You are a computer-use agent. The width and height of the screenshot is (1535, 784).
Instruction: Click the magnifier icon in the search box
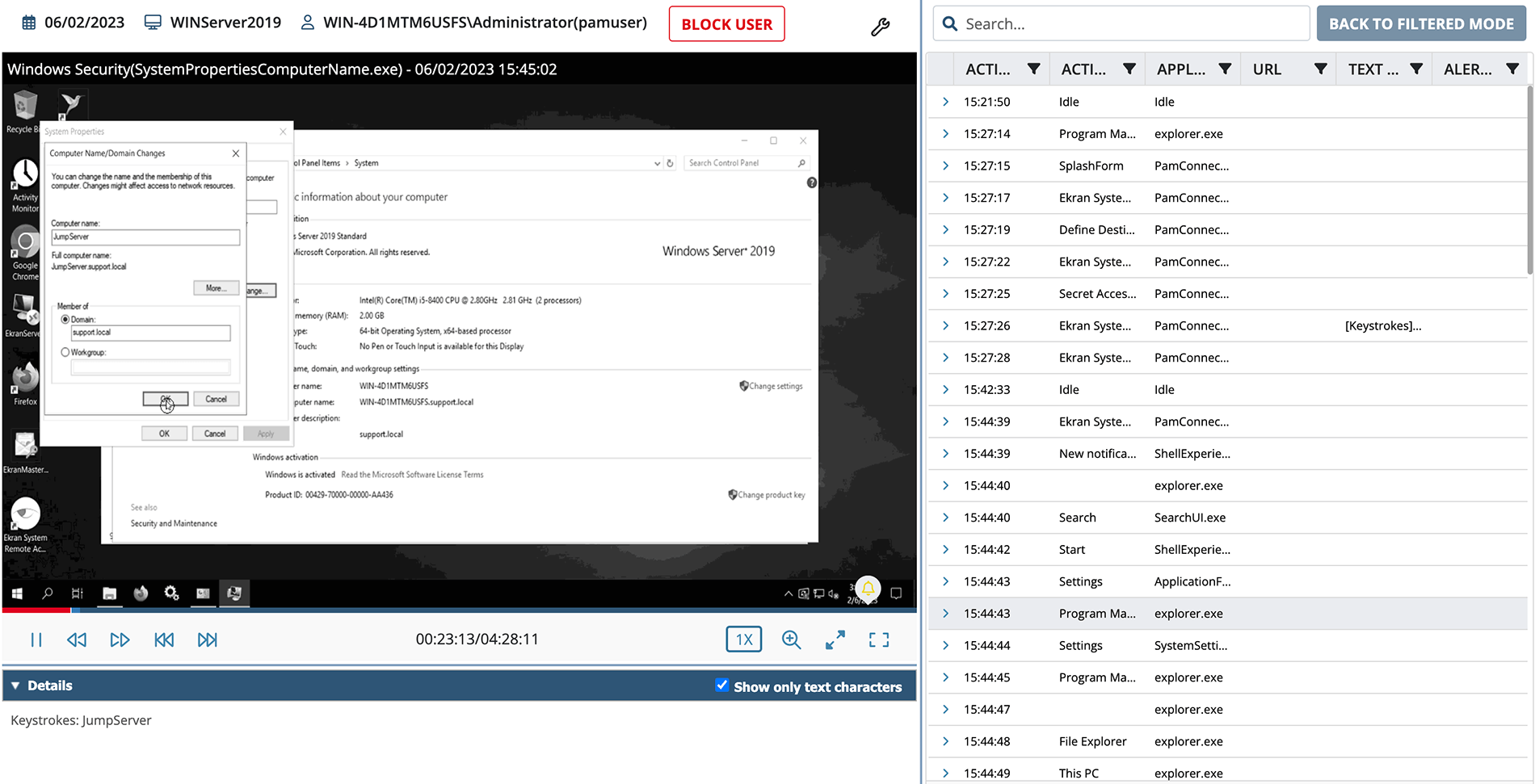(950, 23)
